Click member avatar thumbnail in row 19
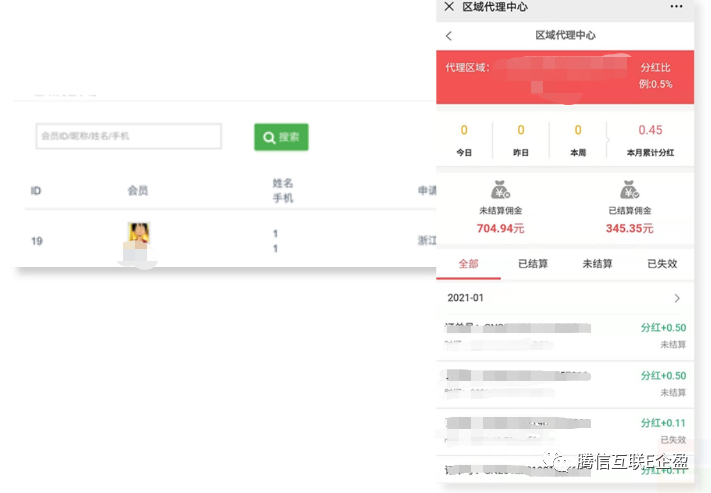This screenshot has width=711, height=493. pos(139,233)
